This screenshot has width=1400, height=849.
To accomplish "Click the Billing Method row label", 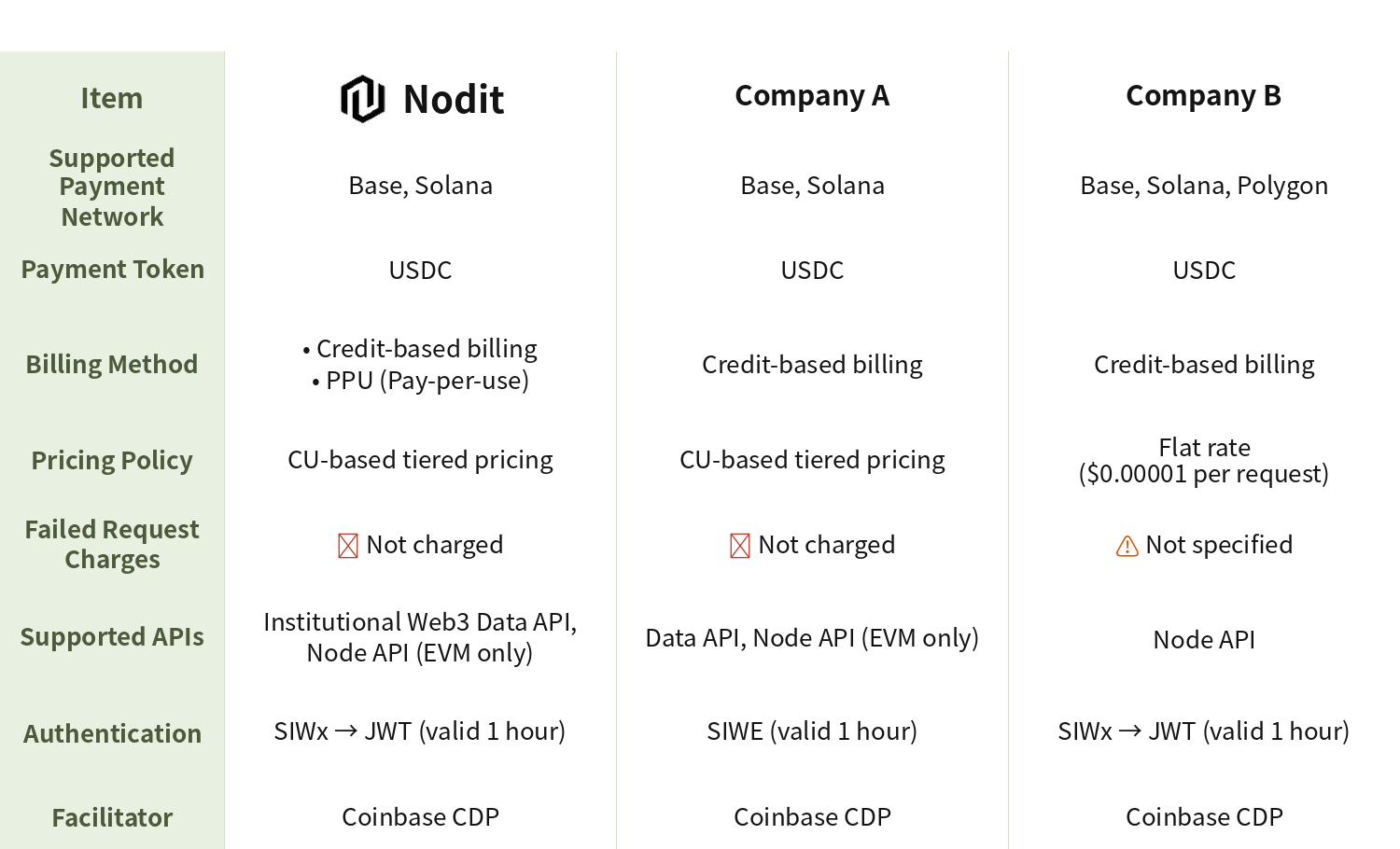I will [x=112, y=365].
